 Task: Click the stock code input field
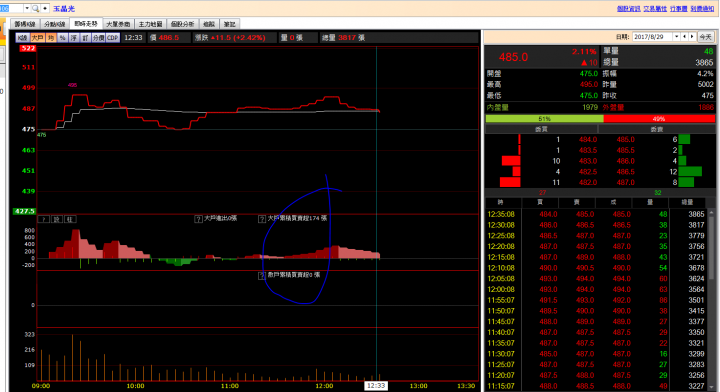click(11, 8)
